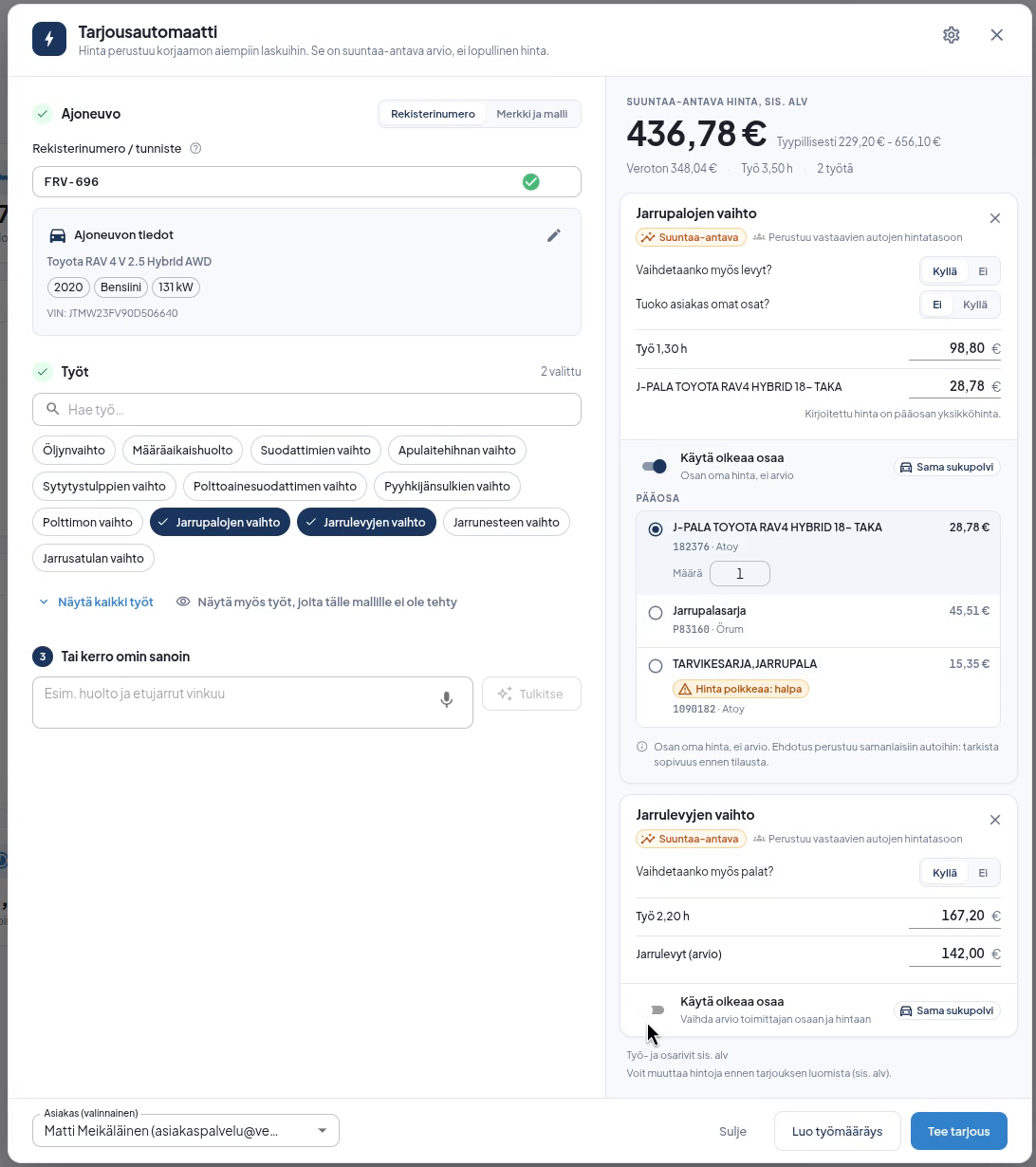Open the Asiakas customer dropdown
The width and height of the screenshot is (1036, 1167).
coord(186,1131)
